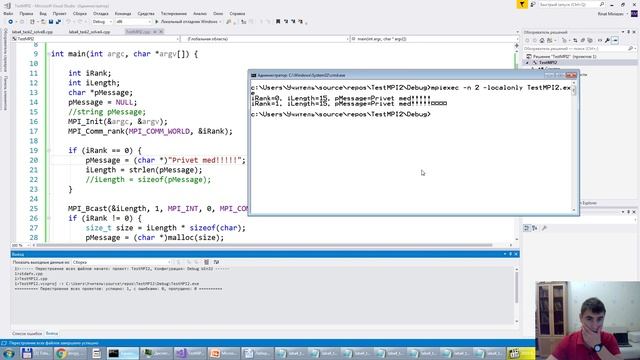
Task: Open the main function navigation dropdown
Action: pos(434,39)
